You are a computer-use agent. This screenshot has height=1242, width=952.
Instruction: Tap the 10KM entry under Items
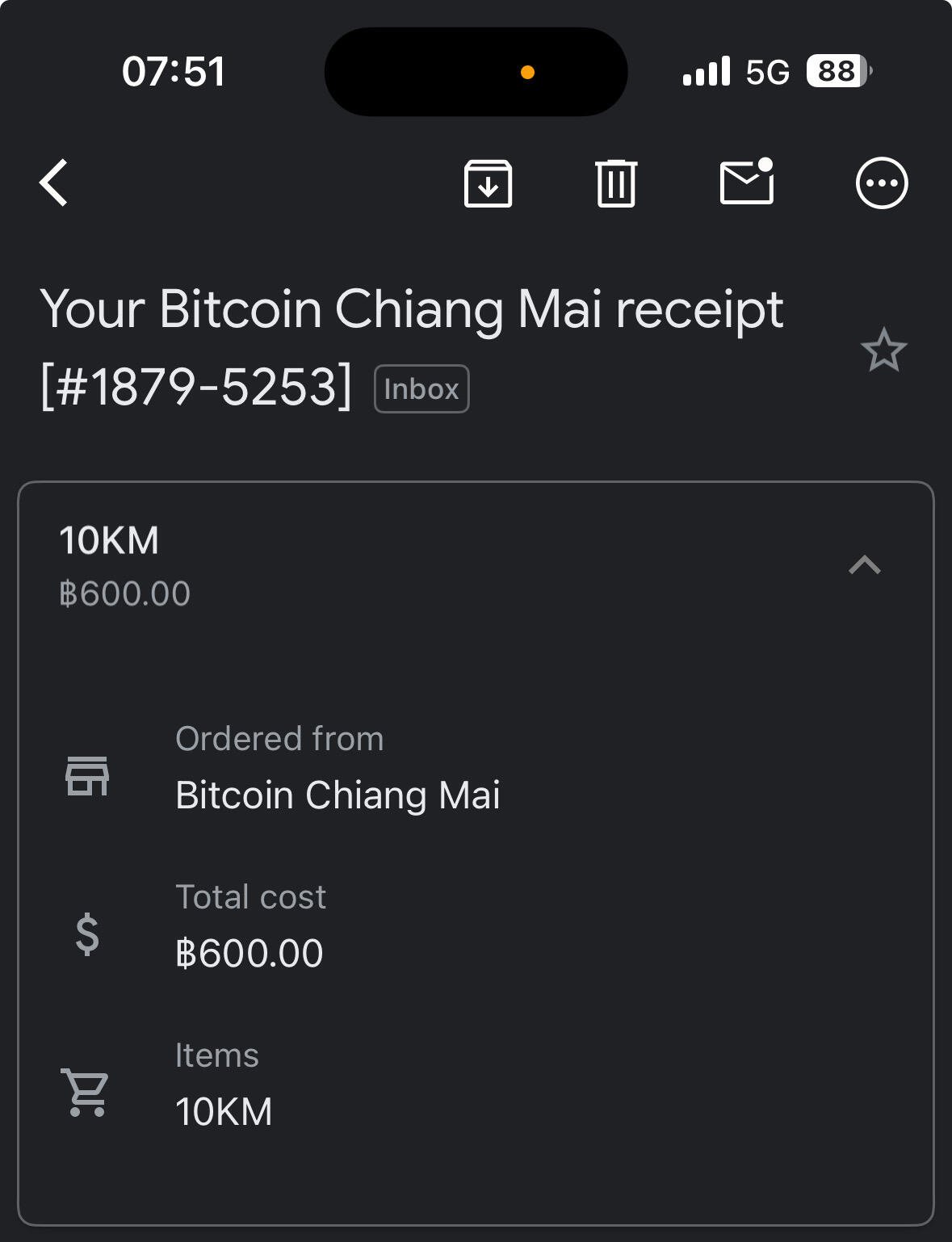coord(224,1112)
